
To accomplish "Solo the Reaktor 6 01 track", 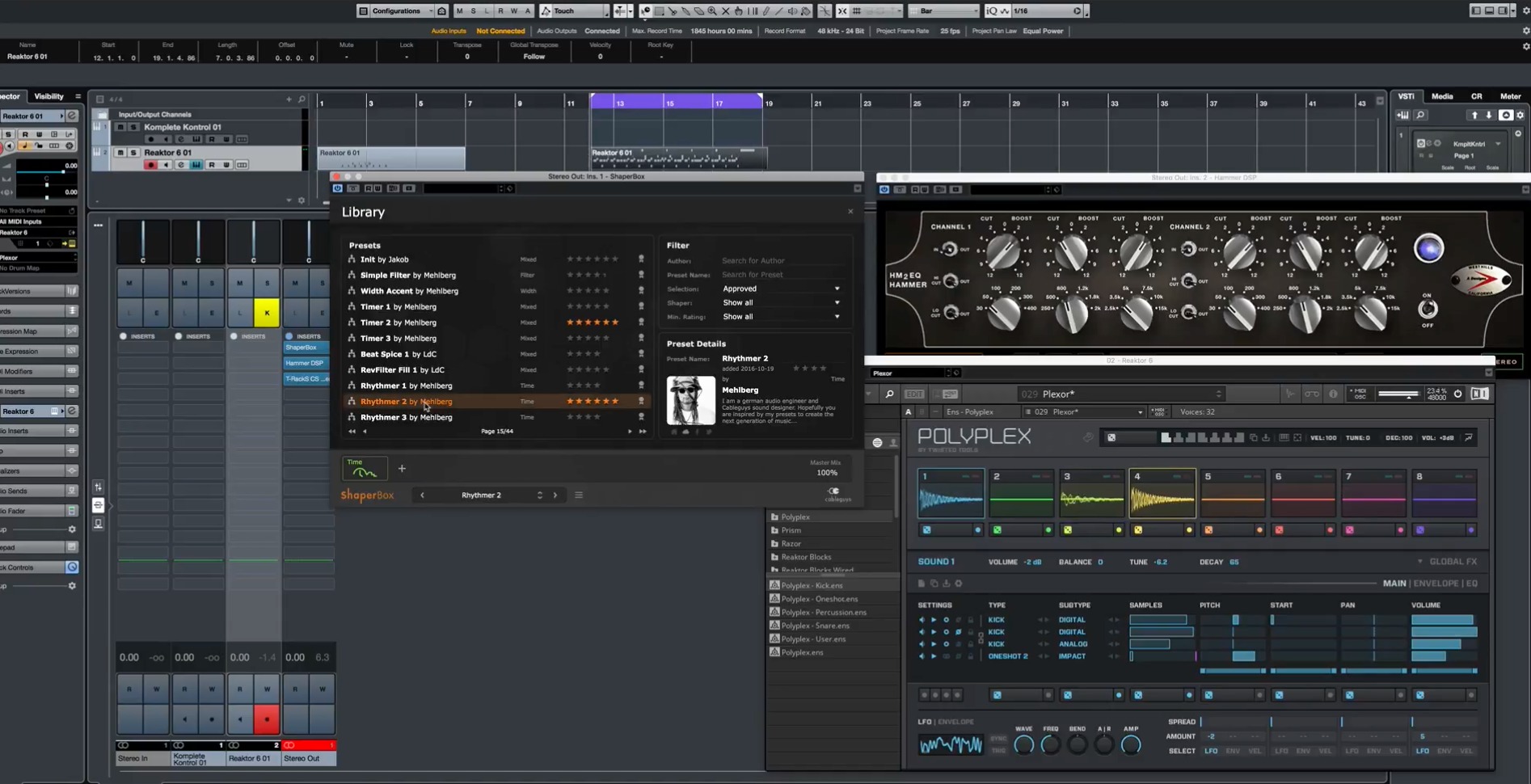I will 134,153.
